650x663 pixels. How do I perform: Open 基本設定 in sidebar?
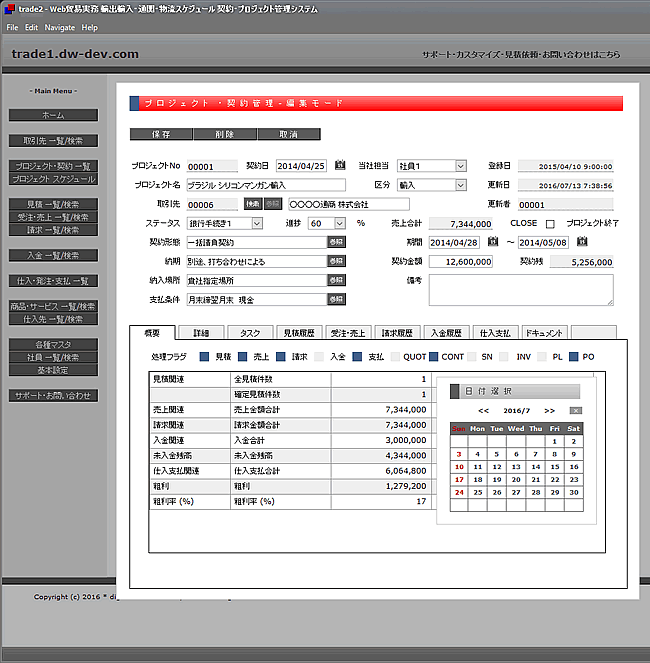pyautogui.click(x=53, y=370)
